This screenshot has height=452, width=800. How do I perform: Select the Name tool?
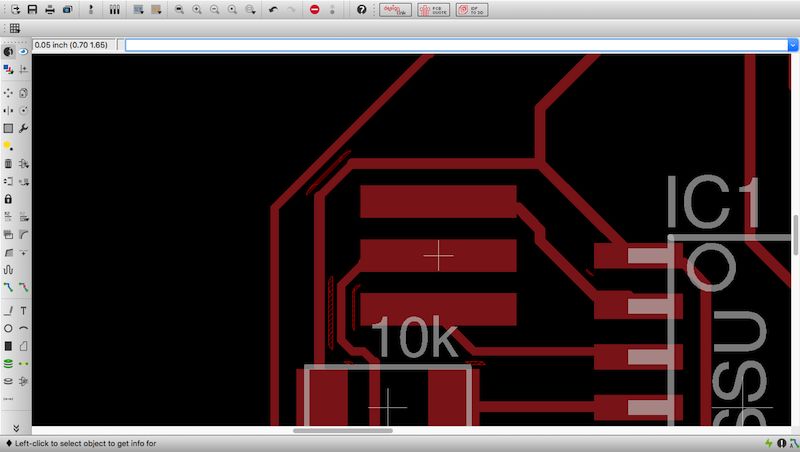pos(8,217)
